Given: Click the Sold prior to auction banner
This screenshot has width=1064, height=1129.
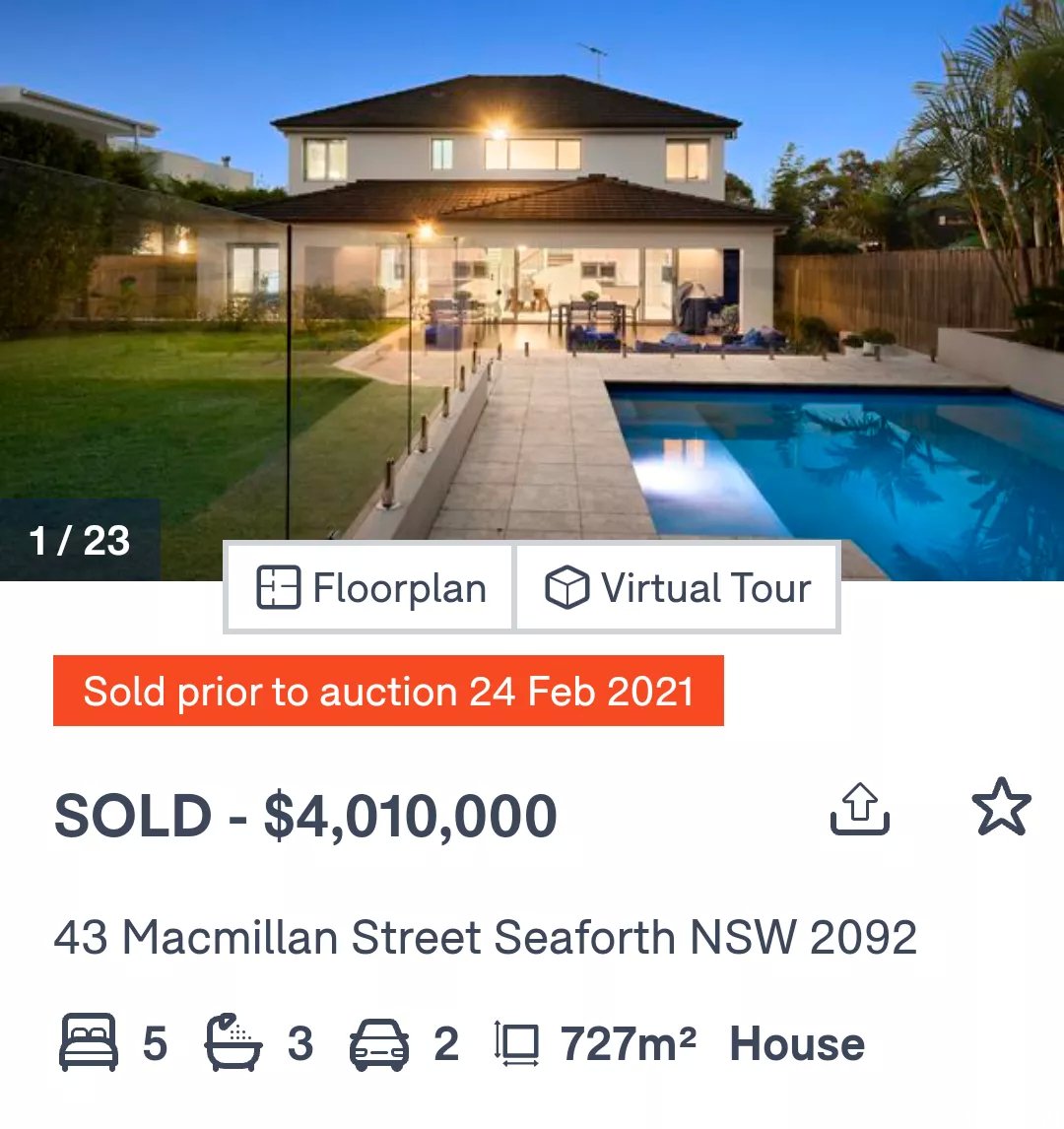Looking at the screenshot, I should coord(389,692).
